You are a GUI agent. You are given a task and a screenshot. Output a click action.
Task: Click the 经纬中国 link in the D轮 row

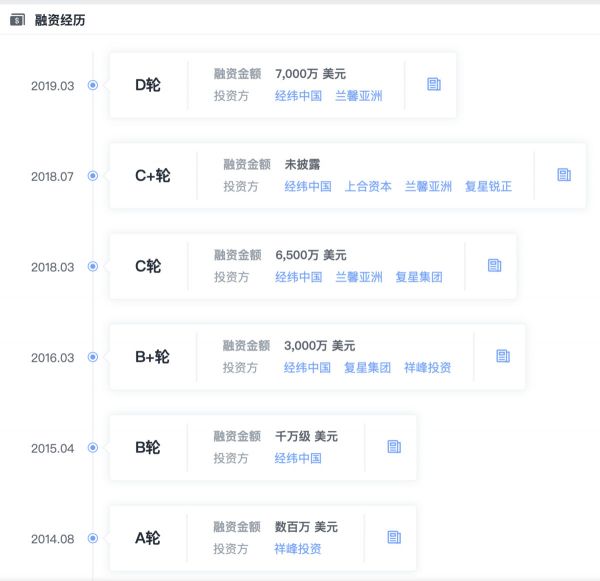point(298,96)
